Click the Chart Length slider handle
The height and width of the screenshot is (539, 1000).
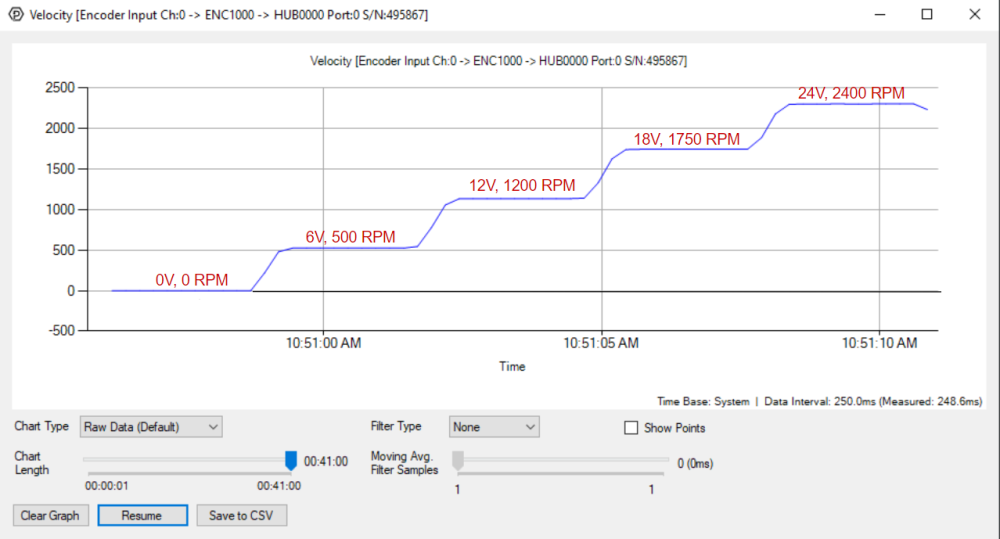(291, 460)
